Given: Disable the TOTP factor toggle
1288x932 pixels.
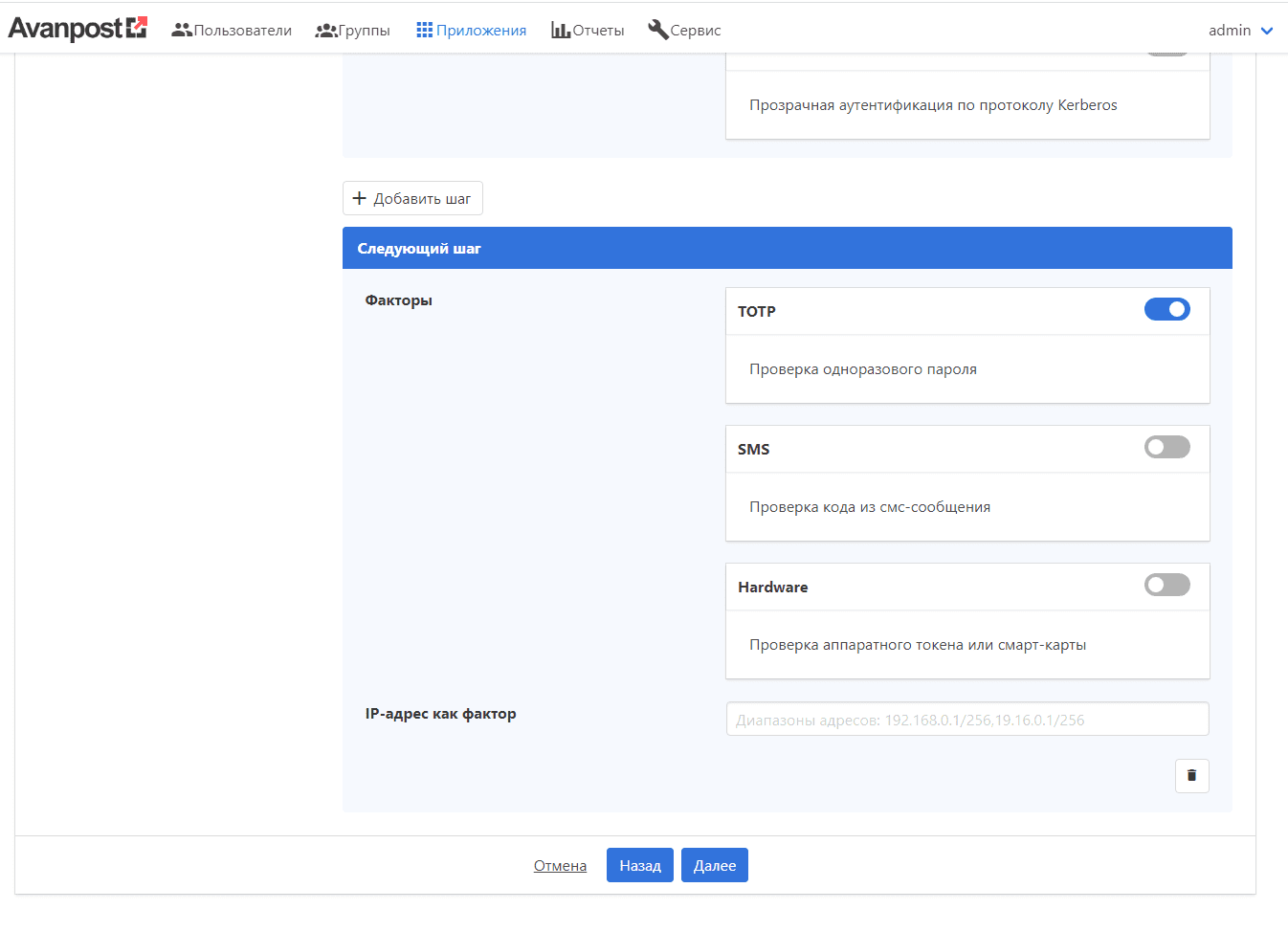Looking at the screenshot, I should pos(1166,309).
